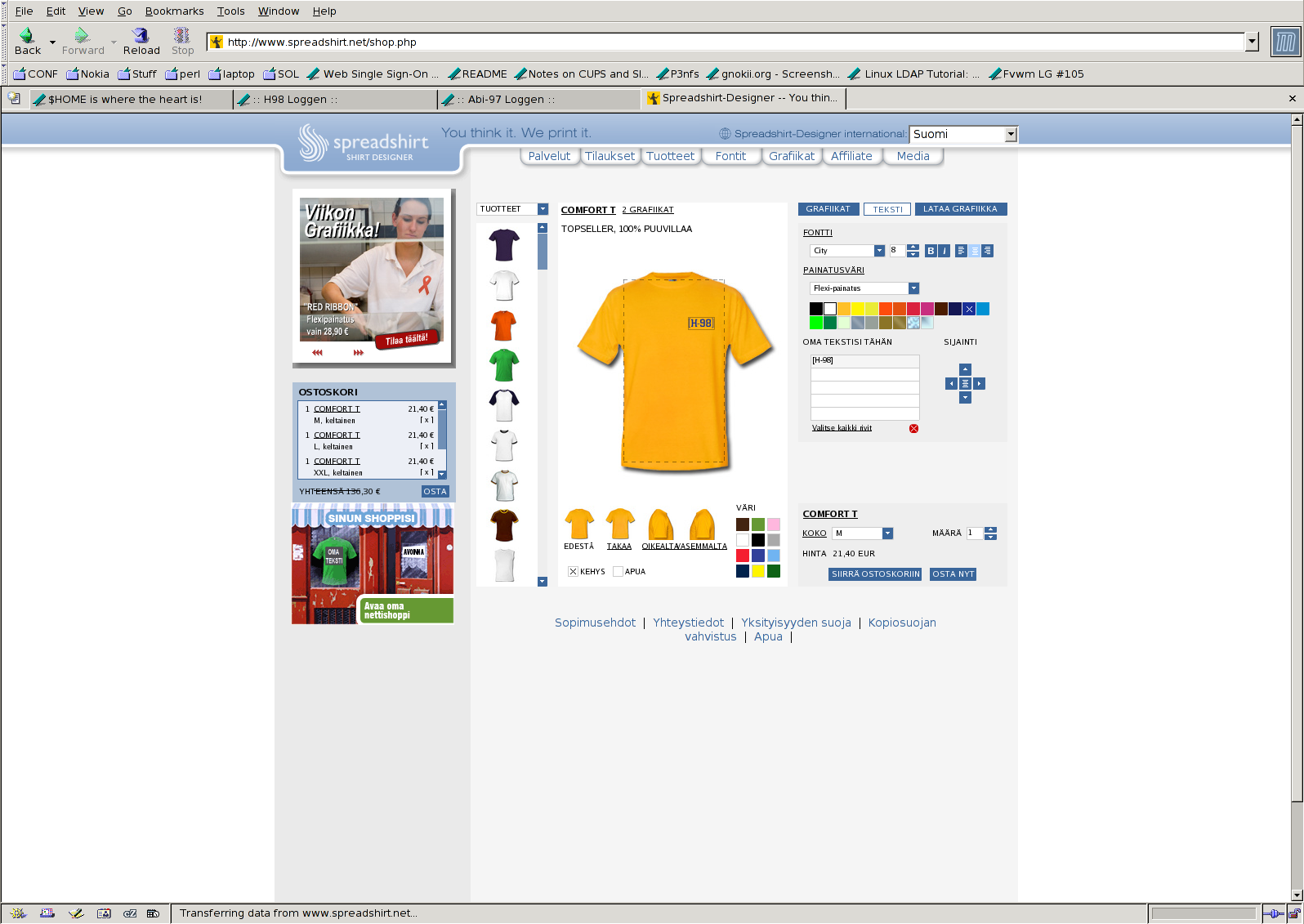The width and height of the screenshot is (1304, 924).
Task: Click the SIIRRÄ OSTOSKORIIN button
Action: point(875,574)
